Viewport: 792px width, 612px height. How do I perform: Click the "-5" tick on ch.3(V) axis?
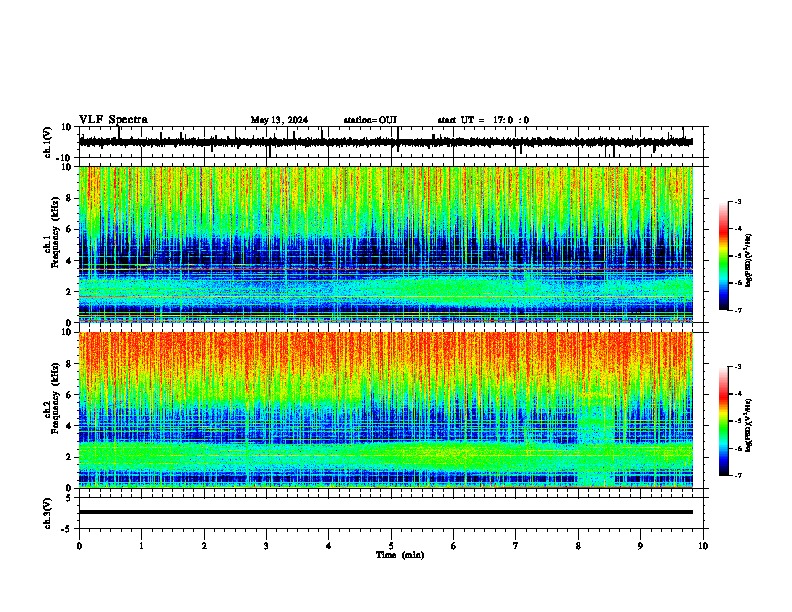pos(67,529)
